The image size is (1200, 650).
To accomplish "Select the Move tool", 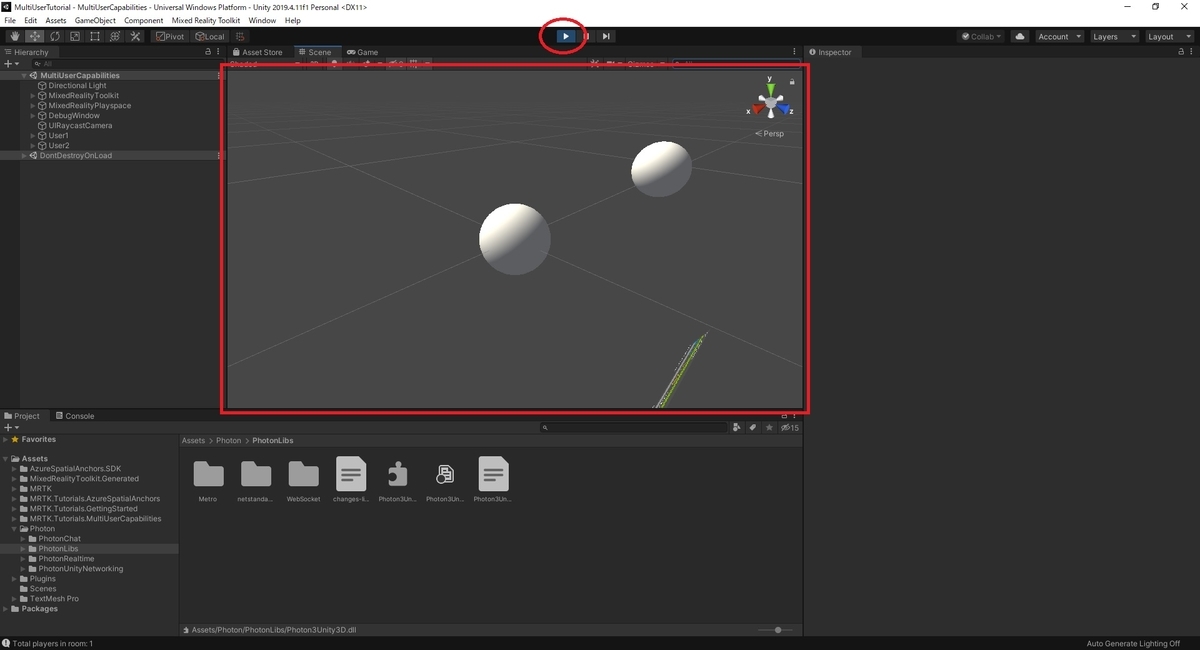I will [x=35, y=37].
